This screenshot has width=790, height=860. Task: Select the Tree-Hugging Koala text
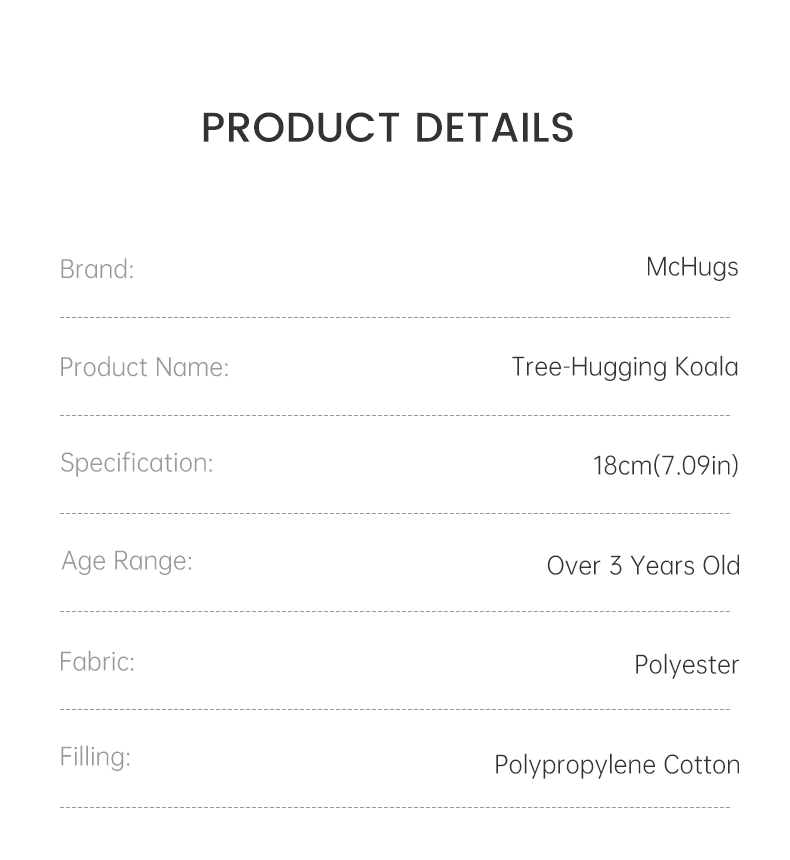625,367
